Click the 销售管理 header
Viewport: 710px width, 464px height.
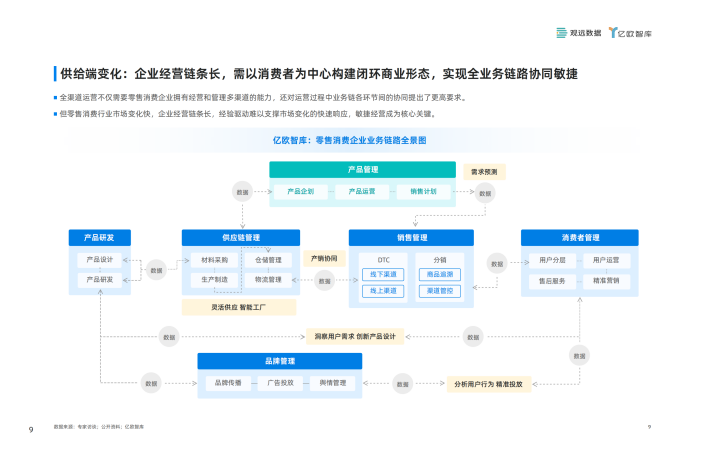[x=412, y=238]
